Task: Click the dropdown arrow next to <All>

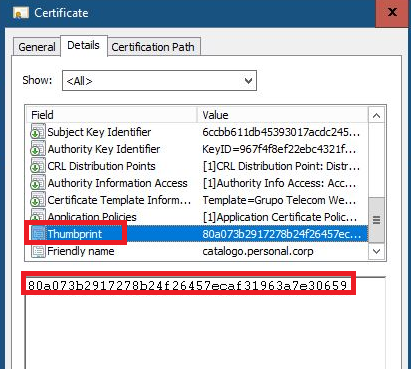Action: click(x=248, y=81)
